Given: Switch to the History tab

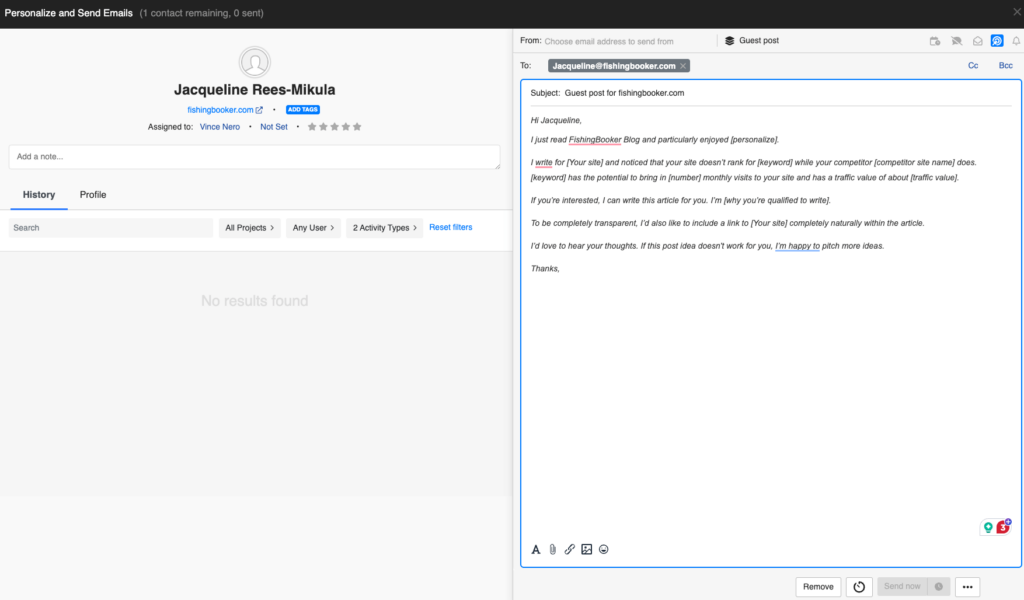Looking at the screenshot, I should point(39,194).
